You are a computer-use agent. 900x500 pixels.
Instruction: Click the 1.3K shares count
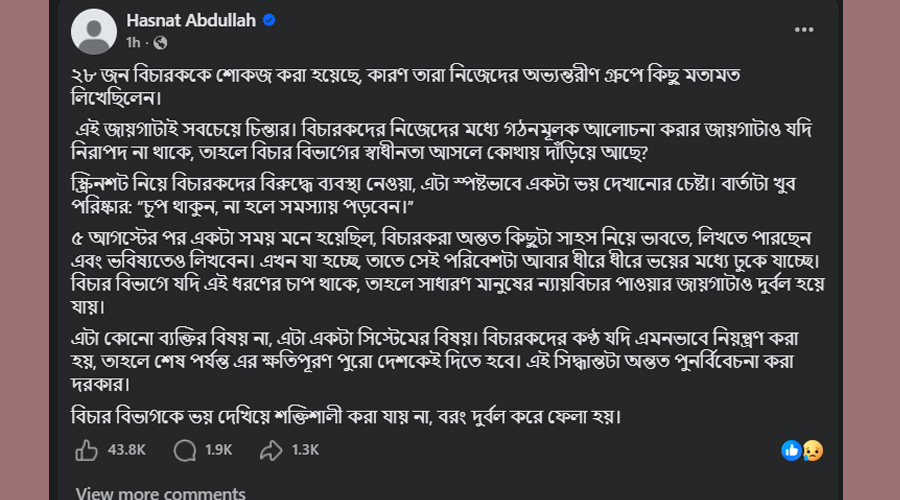click(x=305, y=450)
